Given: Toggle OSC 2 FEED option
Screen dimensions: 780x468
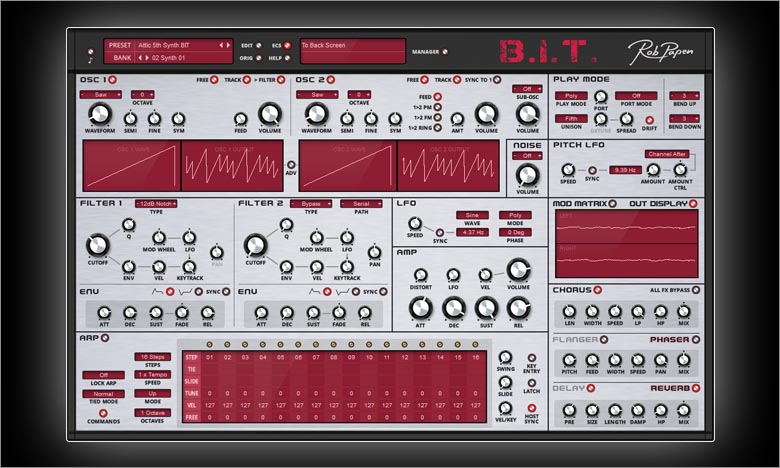Looking at the screenshot, I should pos(437,97).
